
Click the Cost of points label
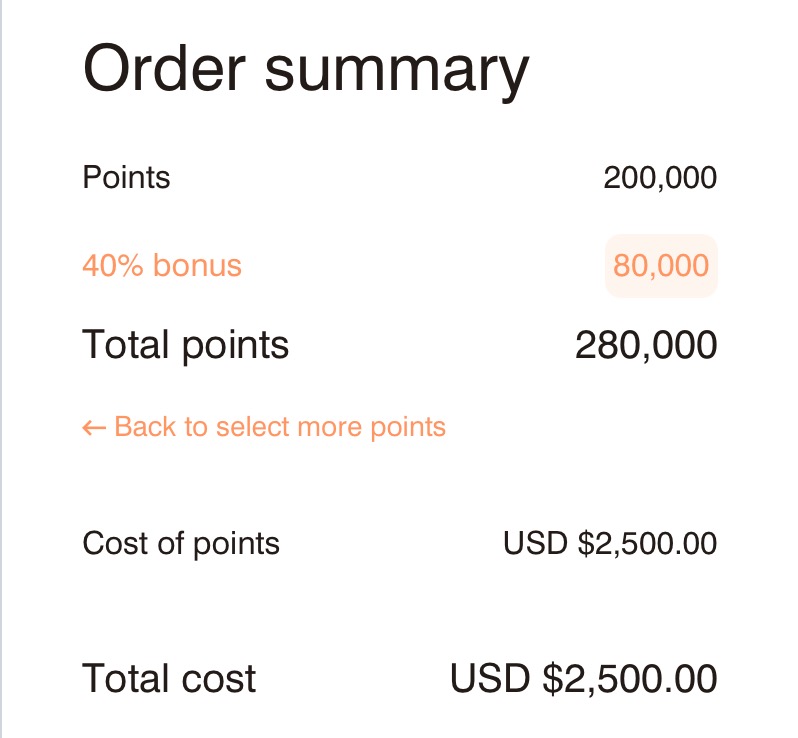point(181,544)
